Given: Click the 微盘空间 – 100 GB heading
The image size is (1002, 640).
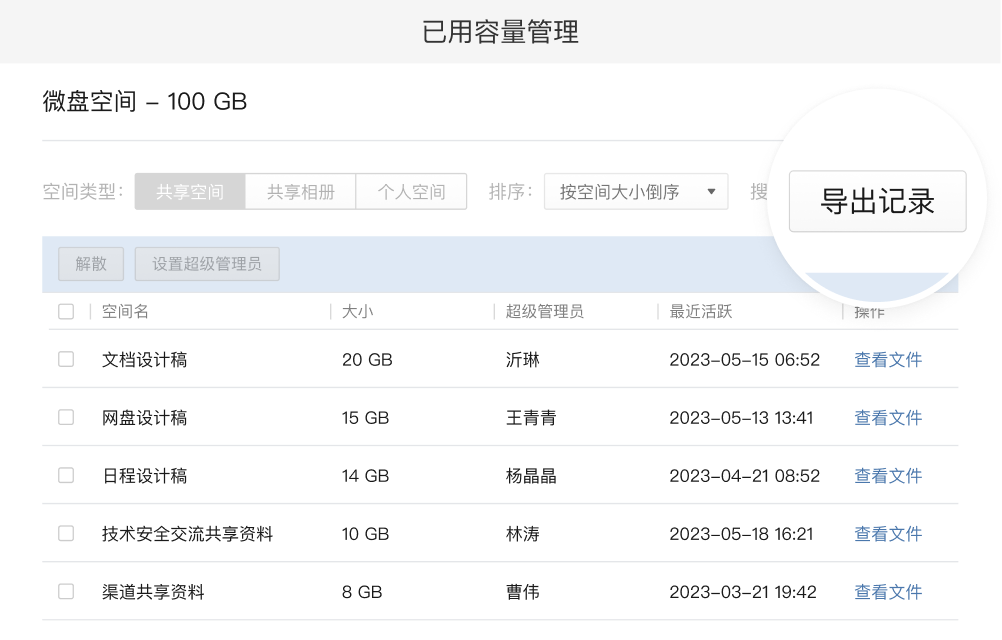Looking at the screenshot, I should tap(144, 102).
